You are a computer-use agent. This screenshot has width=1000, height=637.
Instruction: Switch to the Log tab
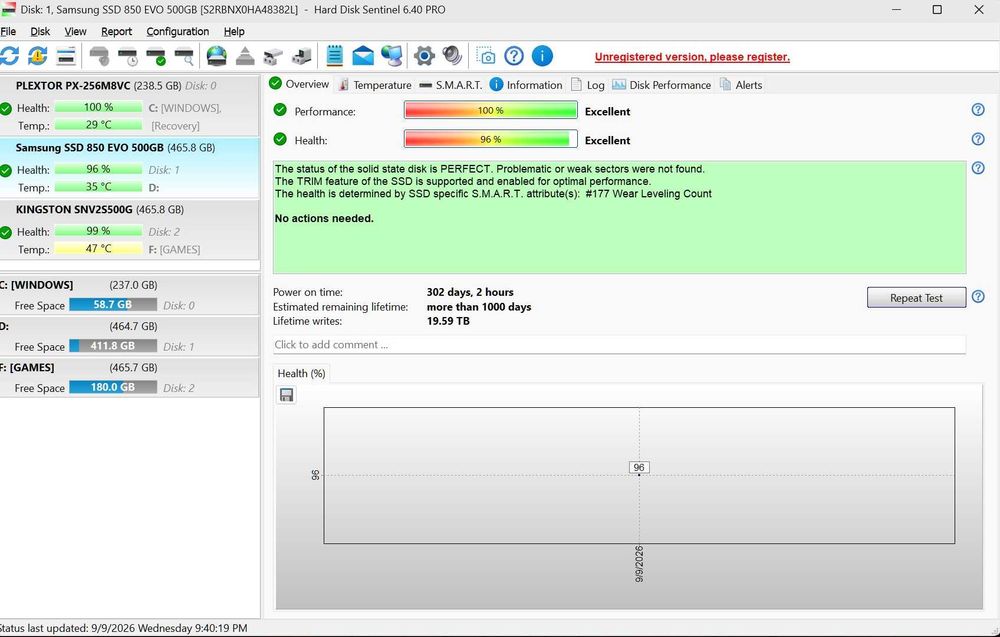click(x=587, y=85)
